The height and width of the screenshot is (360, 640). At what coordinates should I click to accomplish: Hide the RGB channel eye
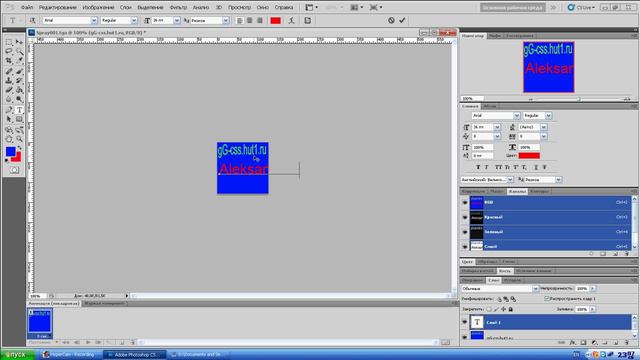(x=464, y=202)
